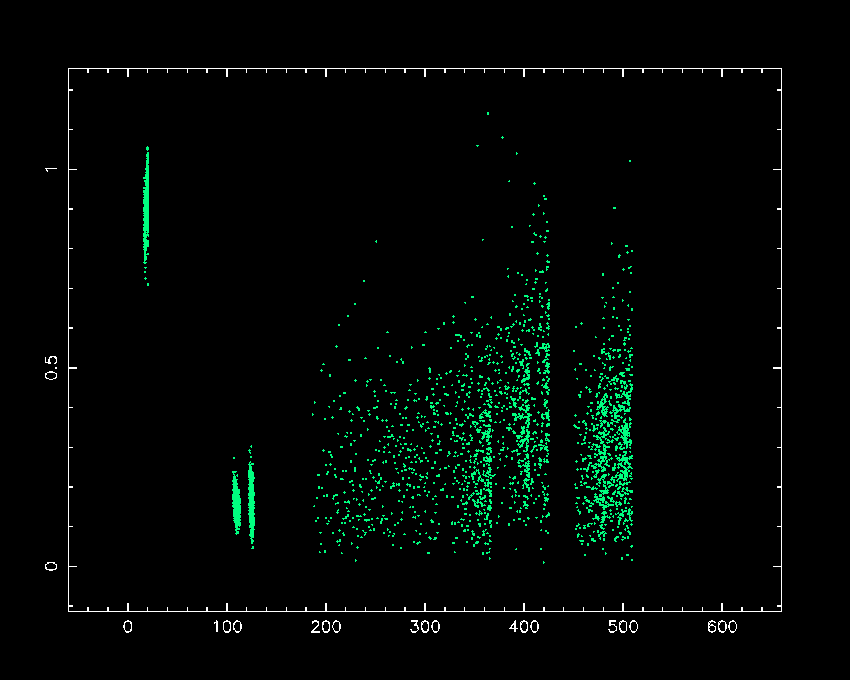Select the dense point cluster near x=125
Viewport: 850px width, 680px height.
coord(252,498)
